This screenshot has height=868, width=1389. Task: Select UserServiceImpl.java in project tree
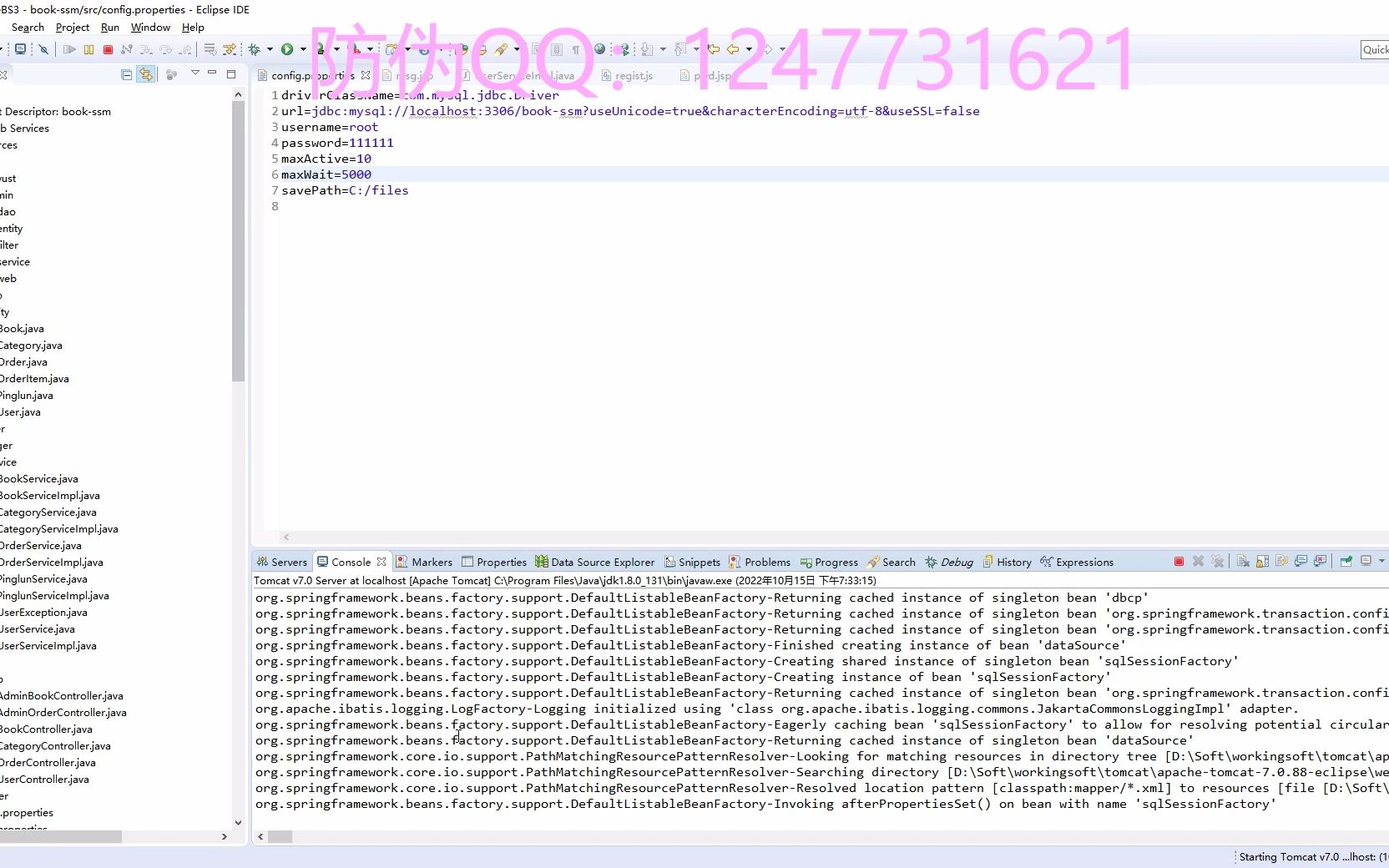[48, 645]
